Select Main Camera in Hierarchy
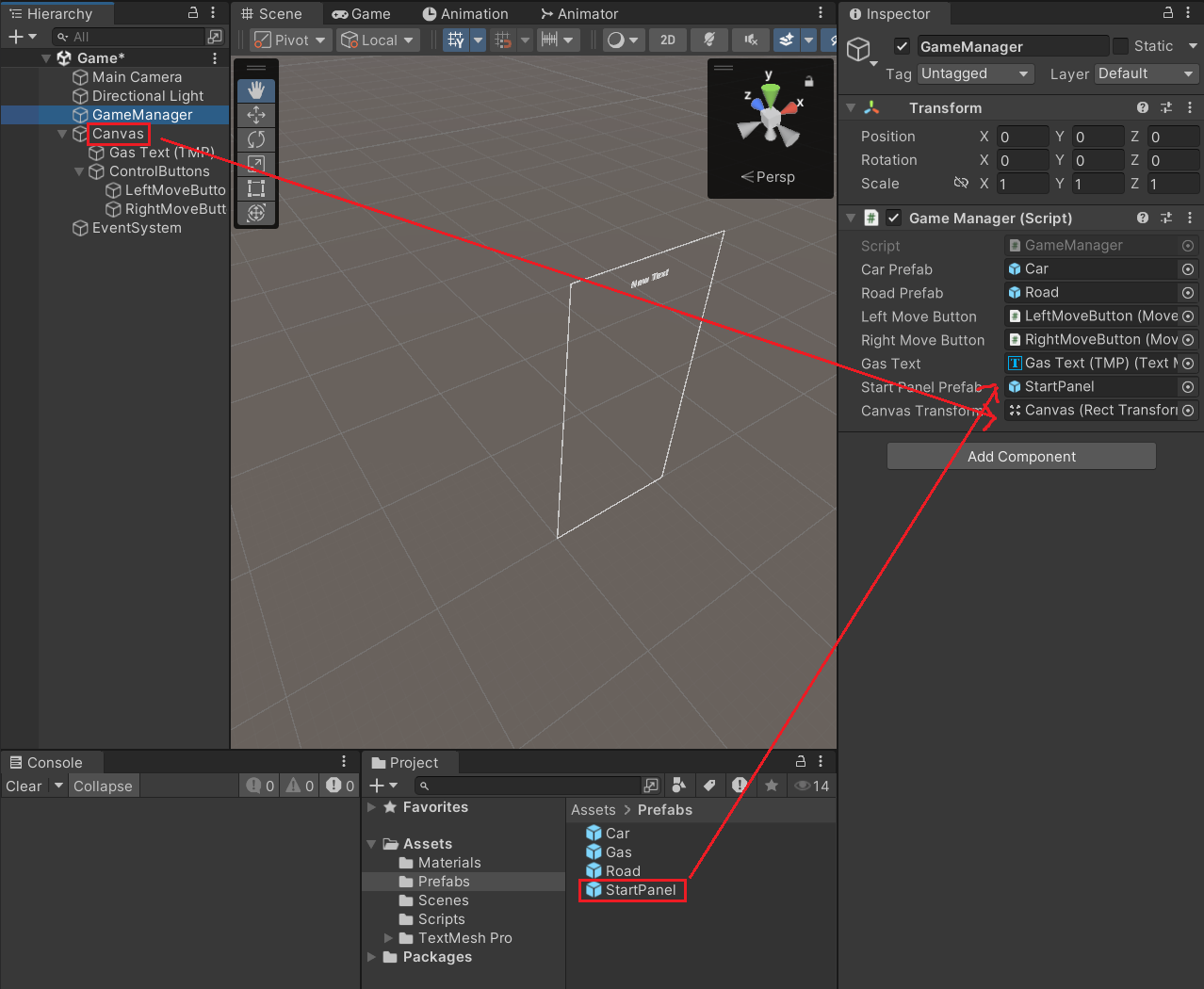 (137, 77)
